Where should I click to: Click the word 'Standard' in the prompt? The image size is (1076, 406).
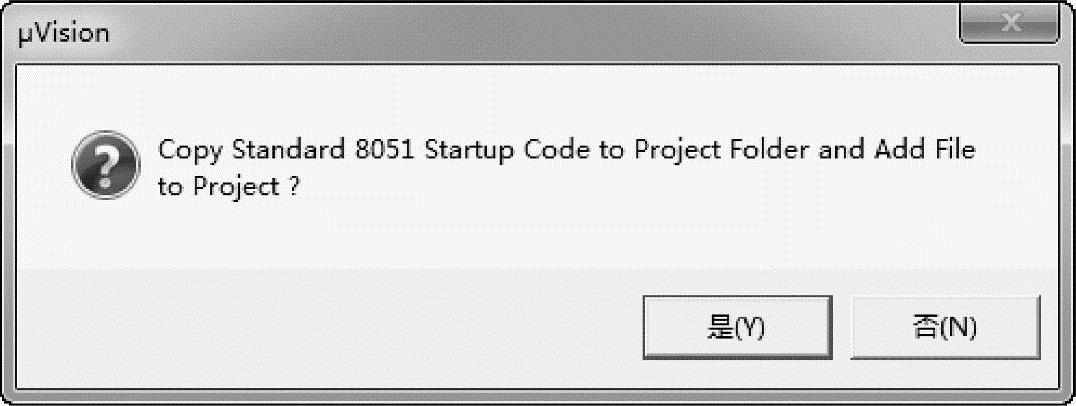tap(288, 149)
